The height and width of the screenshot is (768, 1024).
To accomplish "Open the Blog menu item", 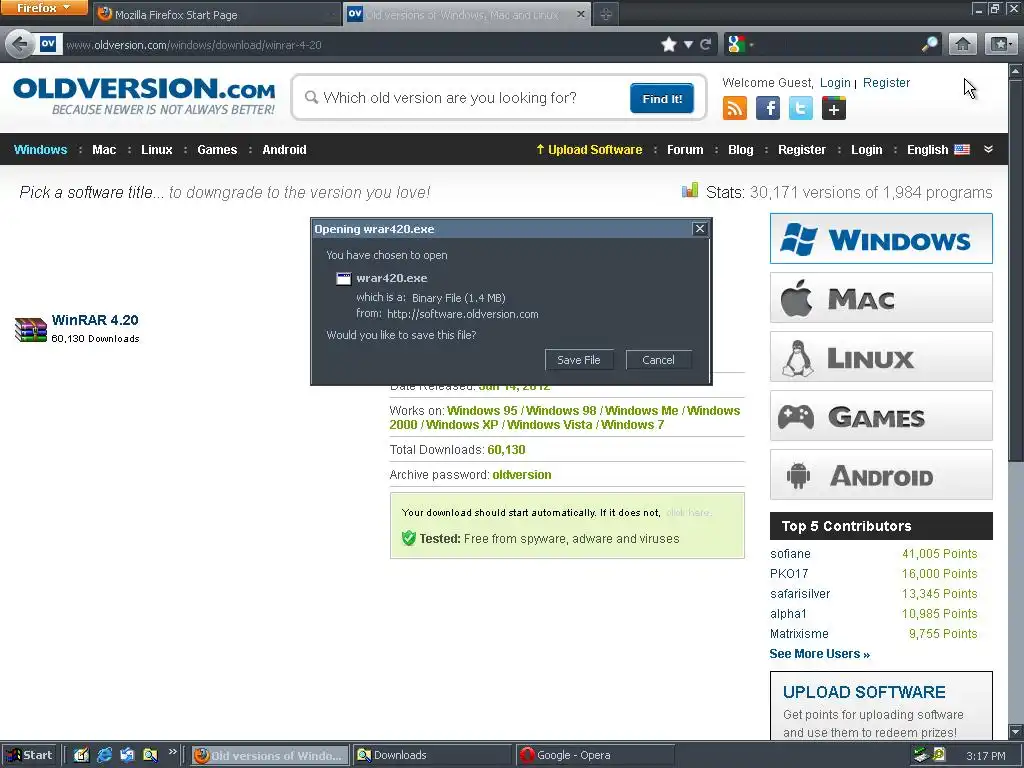I will coord(741,150).
